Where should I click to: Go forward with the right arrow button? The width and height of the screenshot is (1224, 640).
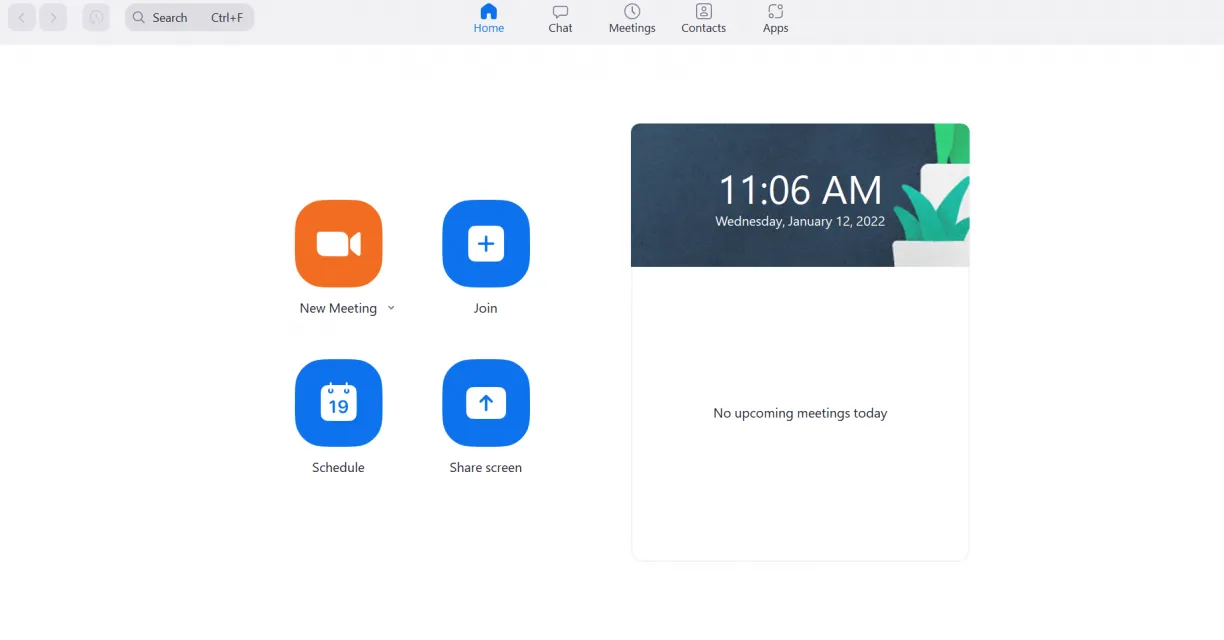[x=53, y=17]
